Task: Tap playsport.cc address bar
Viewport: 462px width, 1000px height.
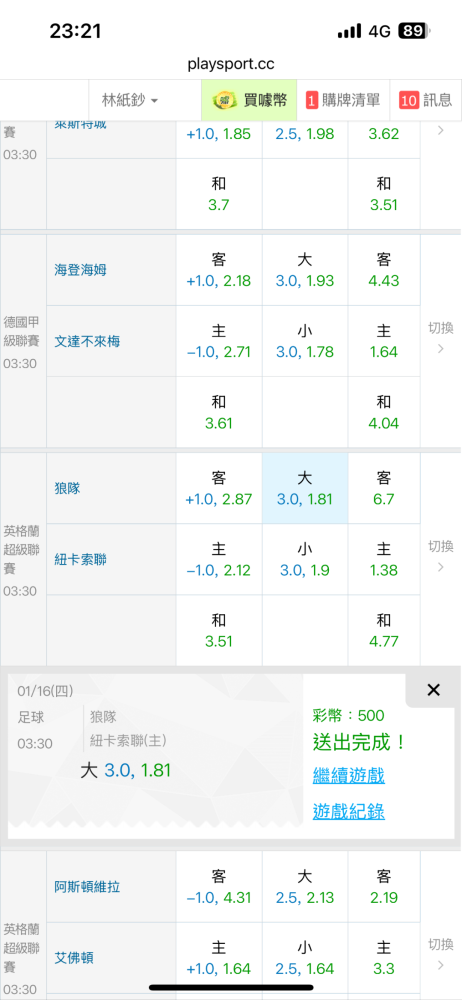Action: (231, 64)
